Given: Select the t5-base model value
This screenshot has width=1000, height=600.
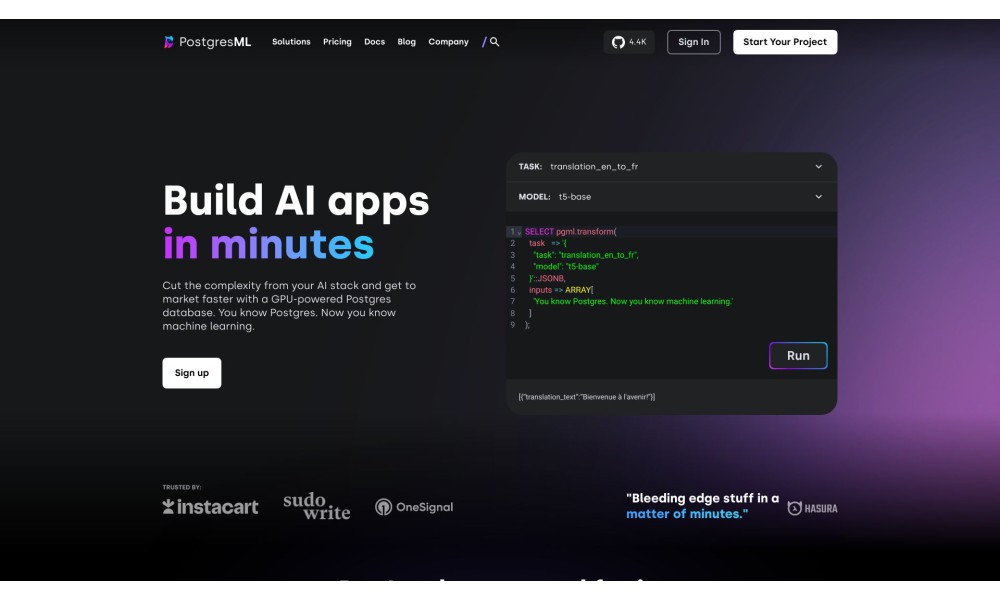Looking at the screenshot, I should (575, 197).
